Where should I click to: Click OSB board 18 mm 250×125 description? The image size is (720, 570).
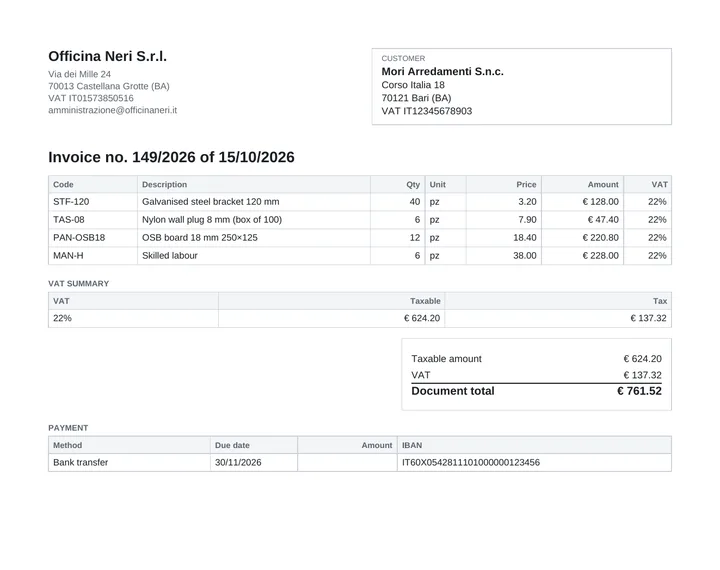click(200, 237)
